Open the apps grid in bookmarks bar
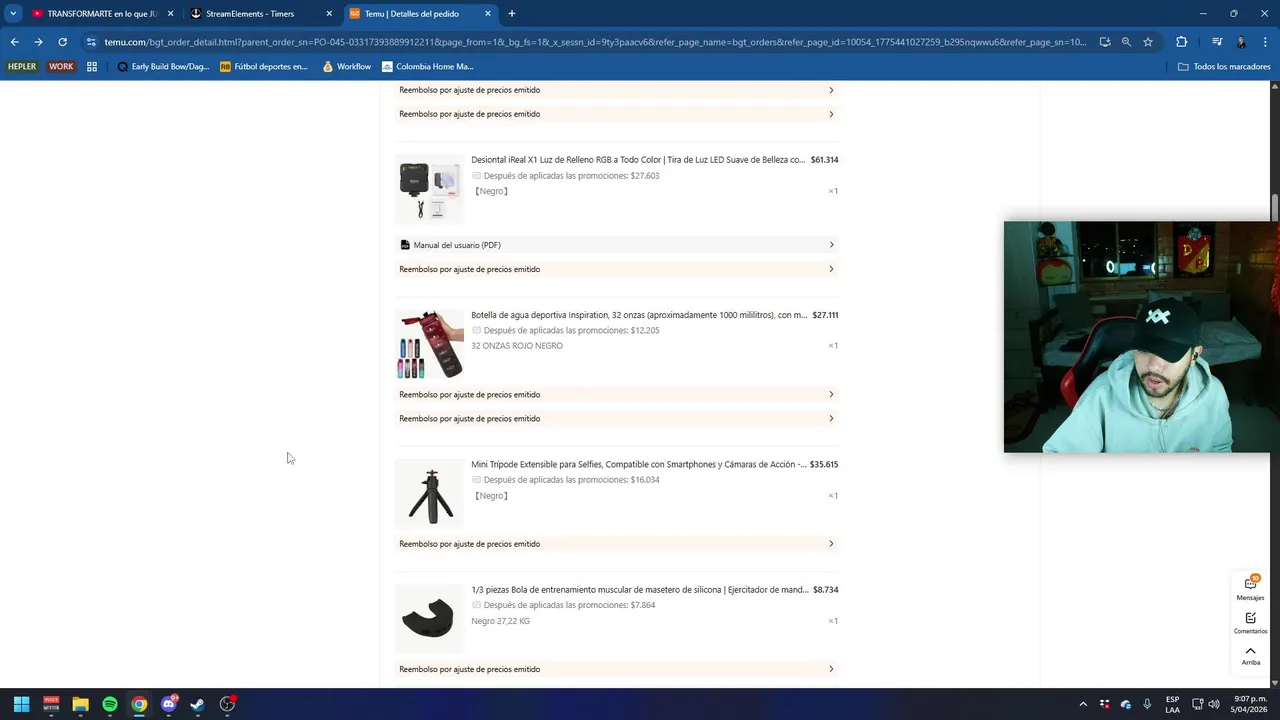Viewport: 1280px width, 720px height. [92, 67]
